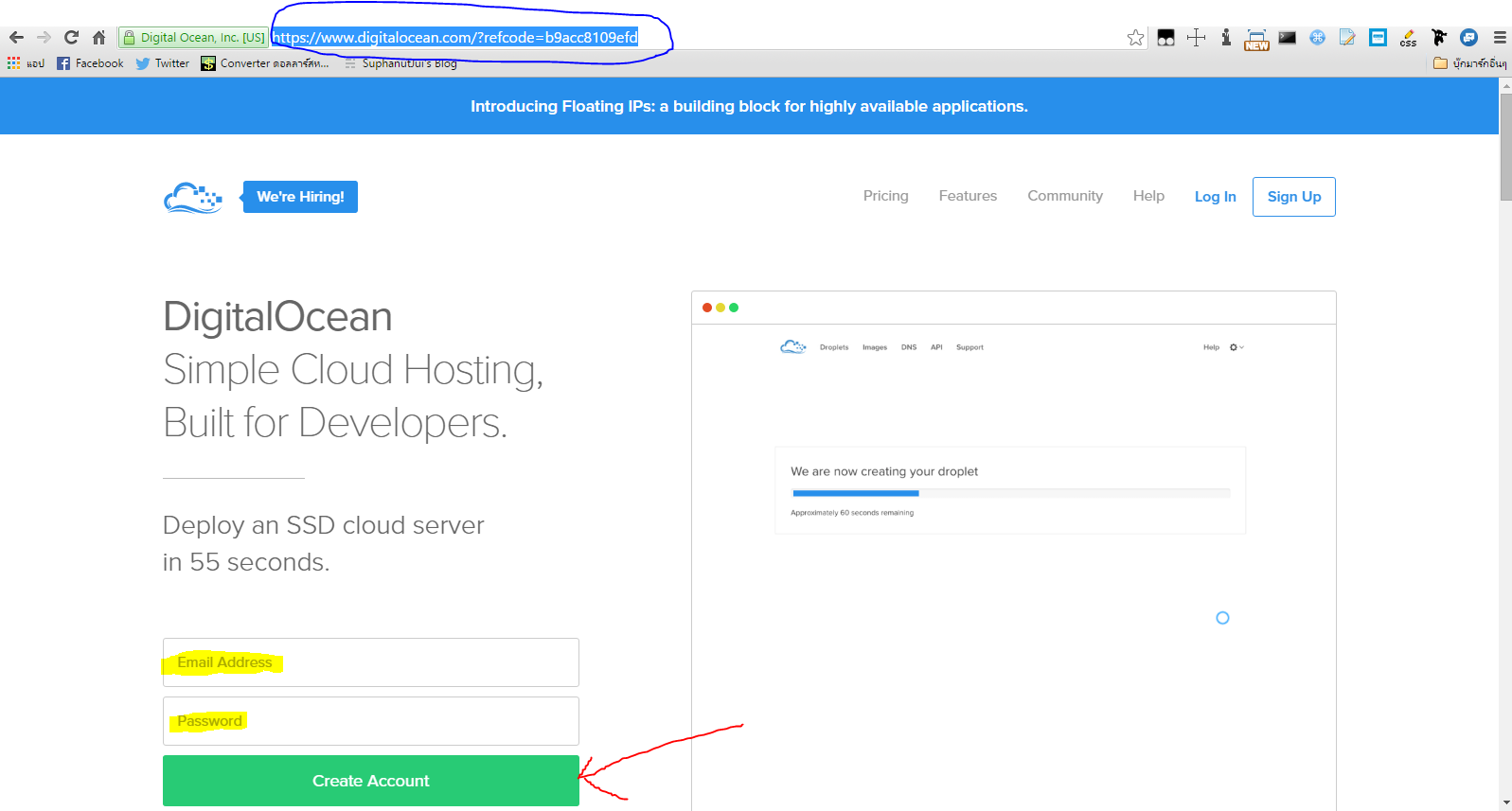Screen dimensions: 1512x811
Task: Bookmark this page with the star icon
Action: click(1136, 38)
